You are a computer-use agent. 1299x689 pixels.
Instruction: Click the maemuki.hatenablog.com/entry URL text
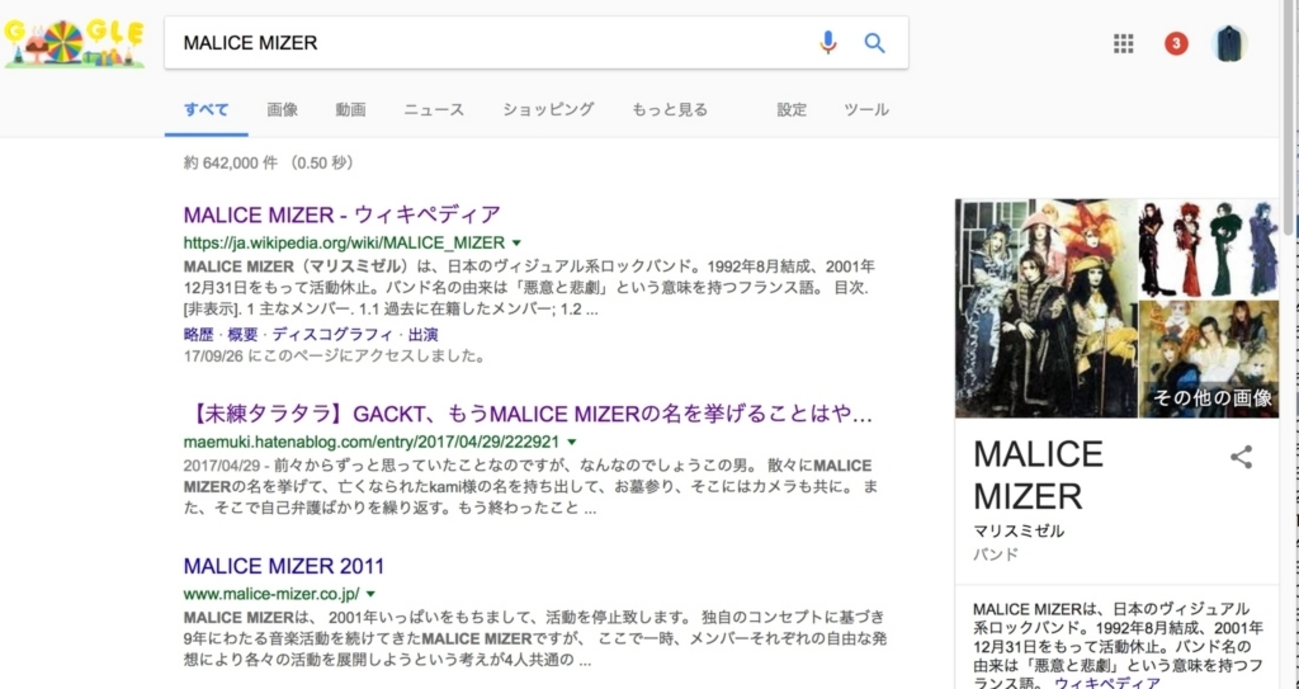point(372,442)
